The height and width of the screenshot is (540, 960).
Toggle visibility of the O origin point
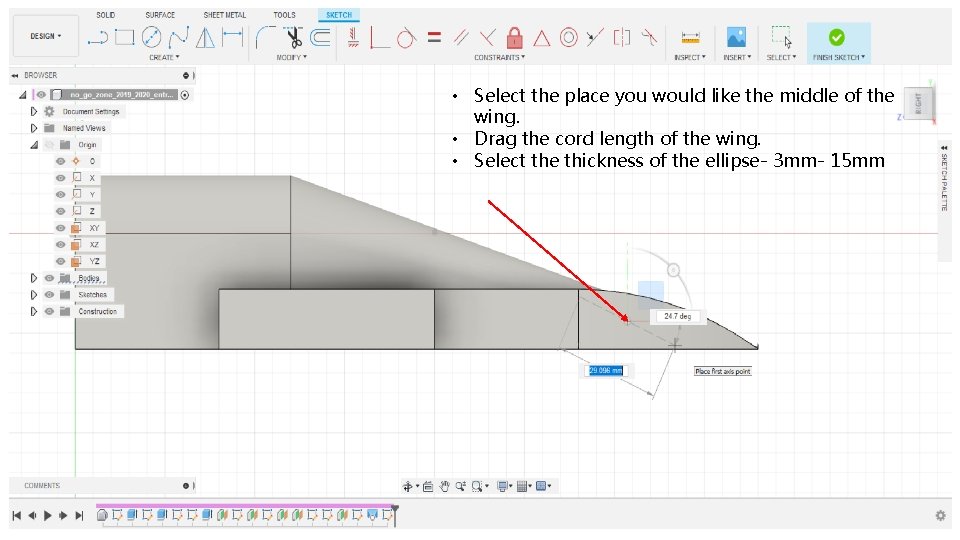coord(60,162)
